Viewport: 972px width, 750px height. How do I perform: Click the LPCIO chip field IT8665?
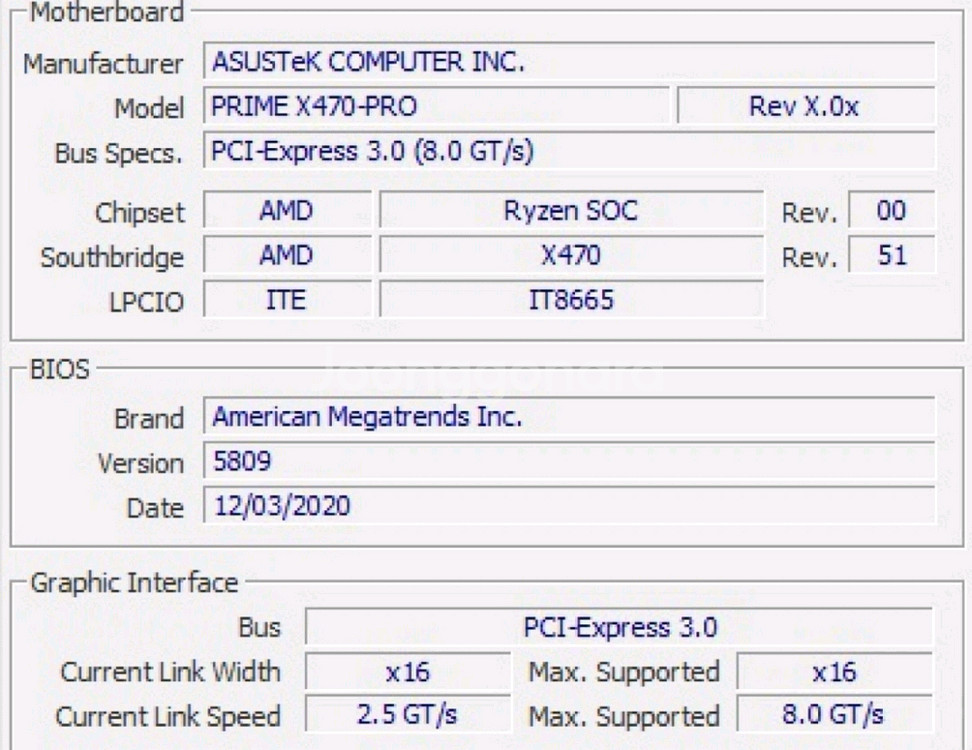click(571, 301)
